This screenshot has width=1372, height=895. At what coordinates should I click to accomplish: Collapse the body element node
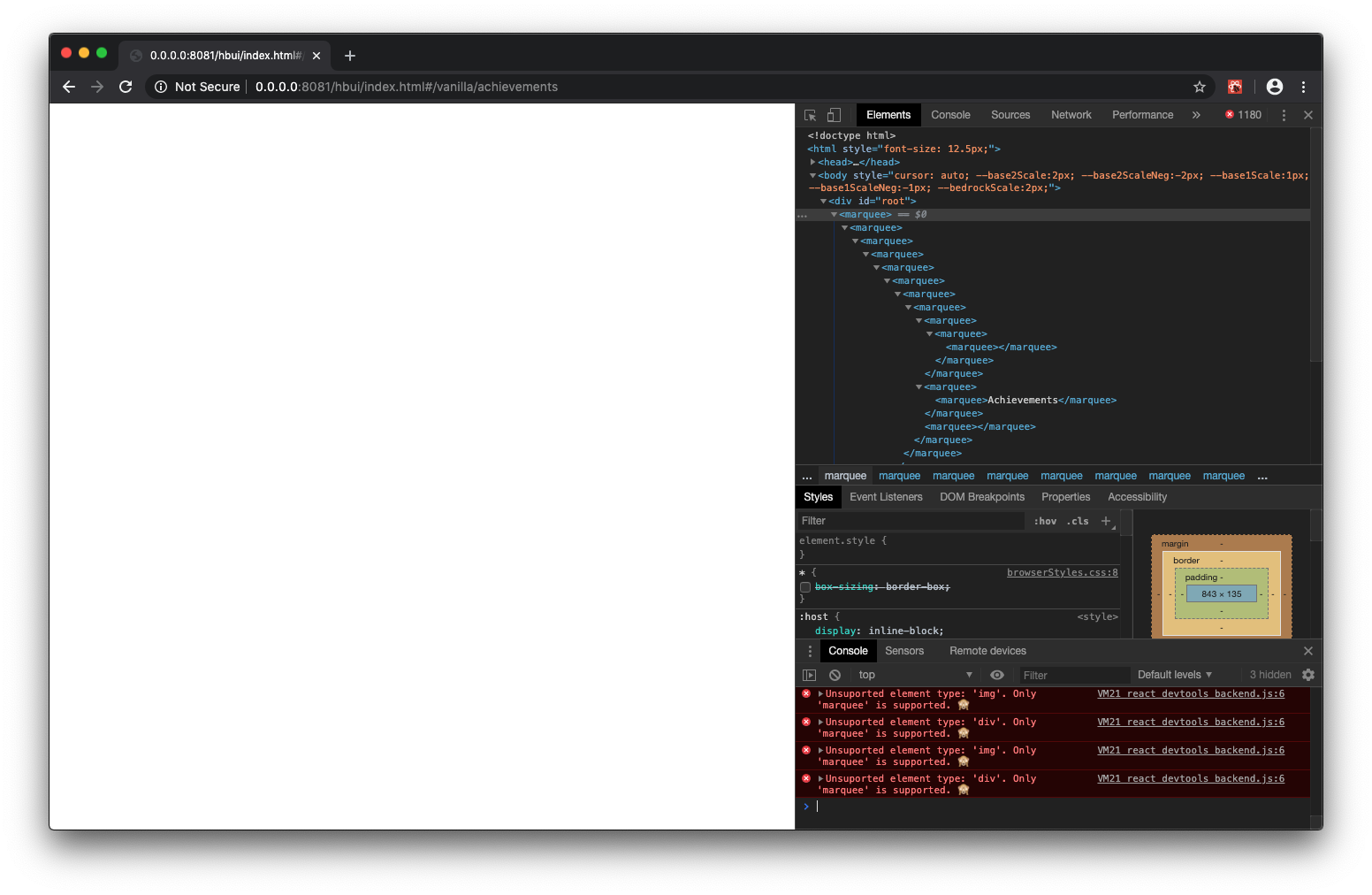tap(812, 176)
